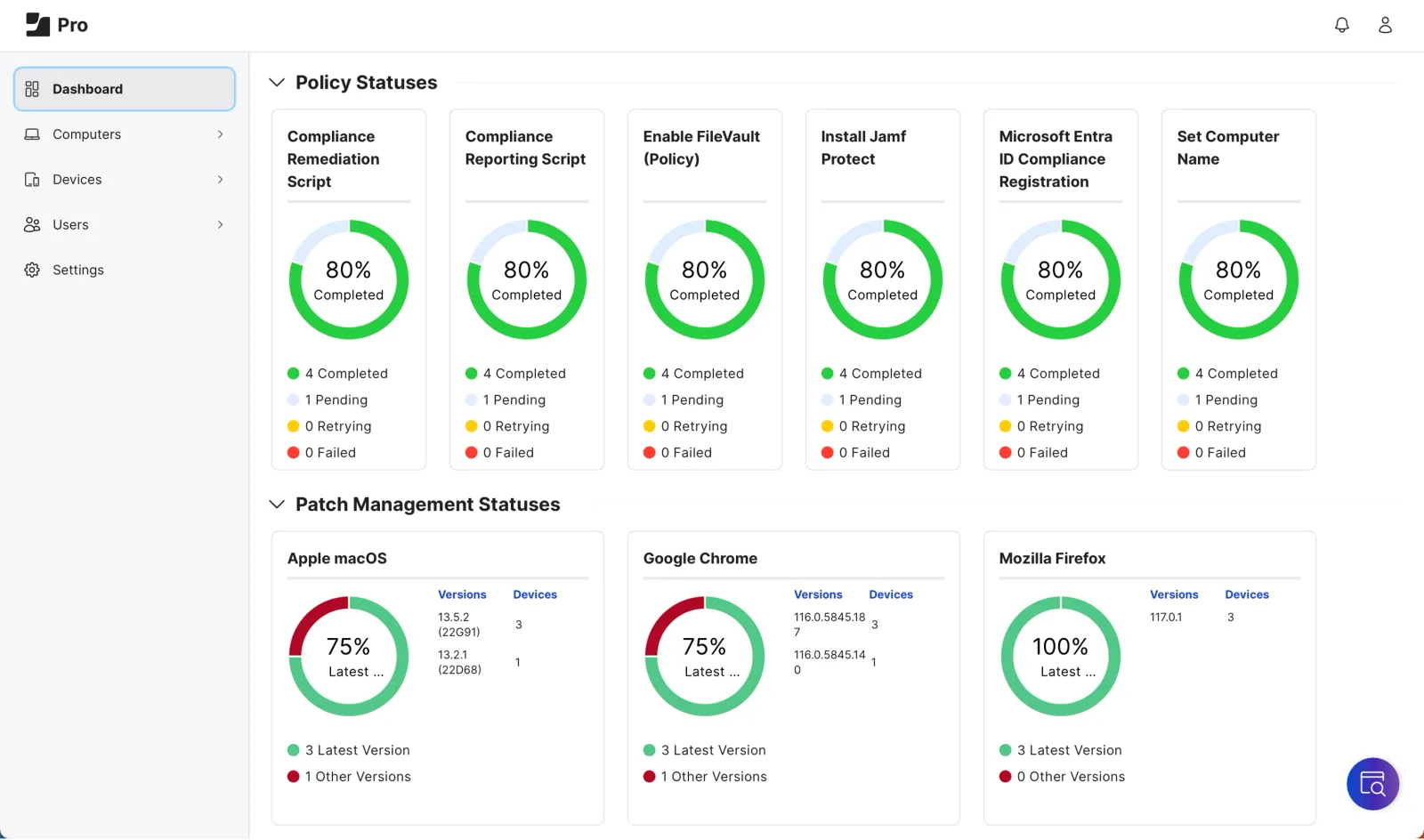Image resolution: width=1424 pixels, height=840 pixels.
Task: Click Google Chrome 75% latest donut chart
Action: click(x=705, y=657)
